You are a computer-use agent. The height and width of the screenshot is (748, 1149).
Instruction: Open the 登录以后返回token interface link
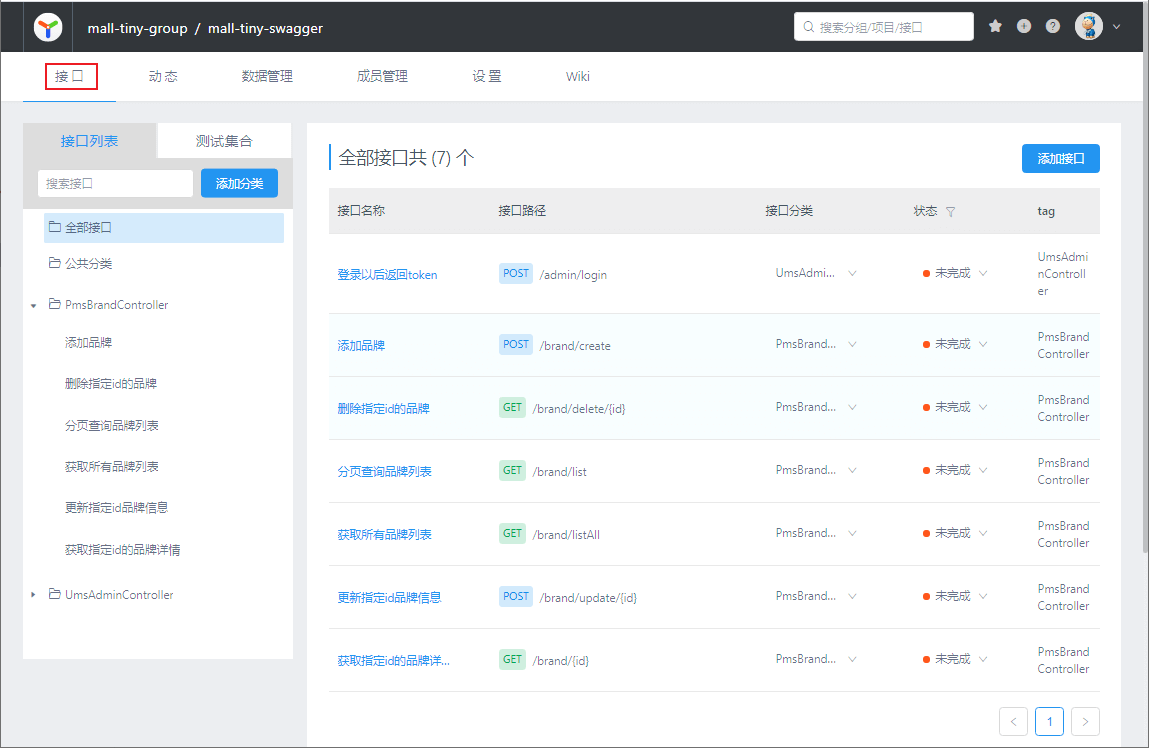click(x=387, y=275)
